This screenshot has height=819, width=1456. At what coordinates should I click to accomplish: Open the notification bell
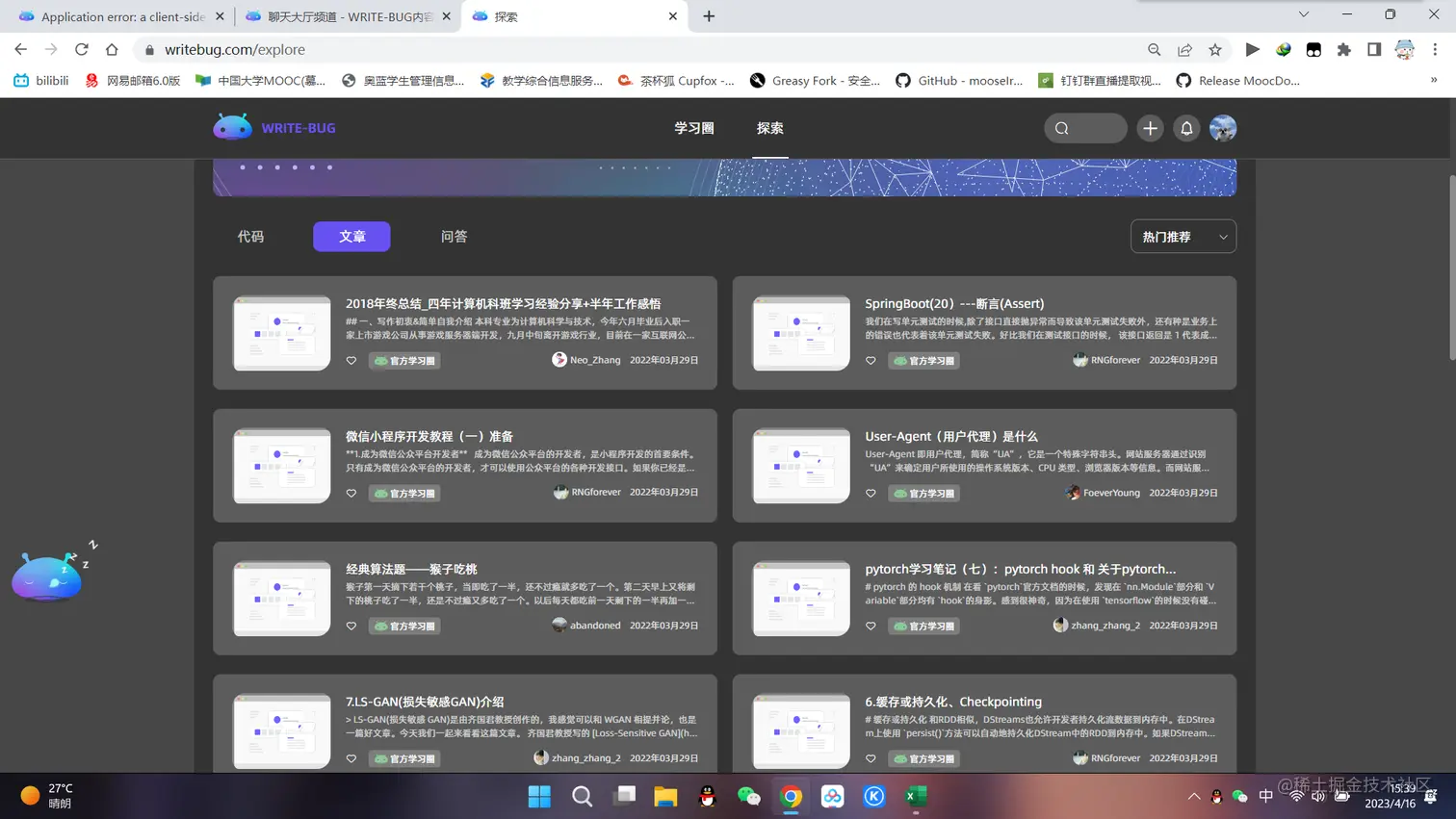point(1186,128)
